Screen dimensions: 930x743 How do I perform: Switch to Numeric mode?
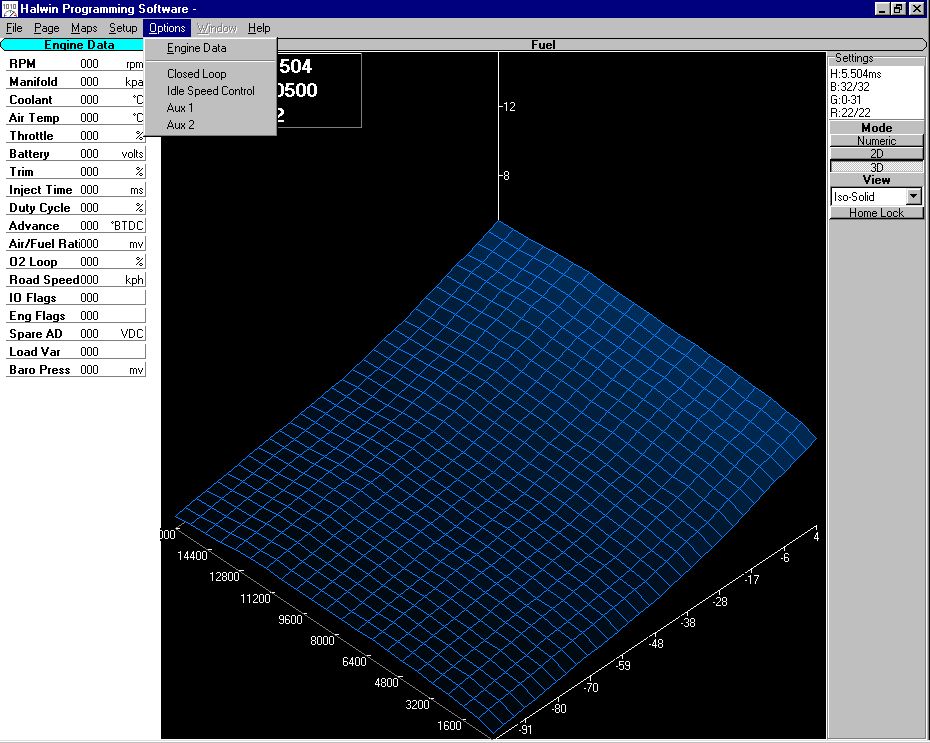(x=876, y=141)
